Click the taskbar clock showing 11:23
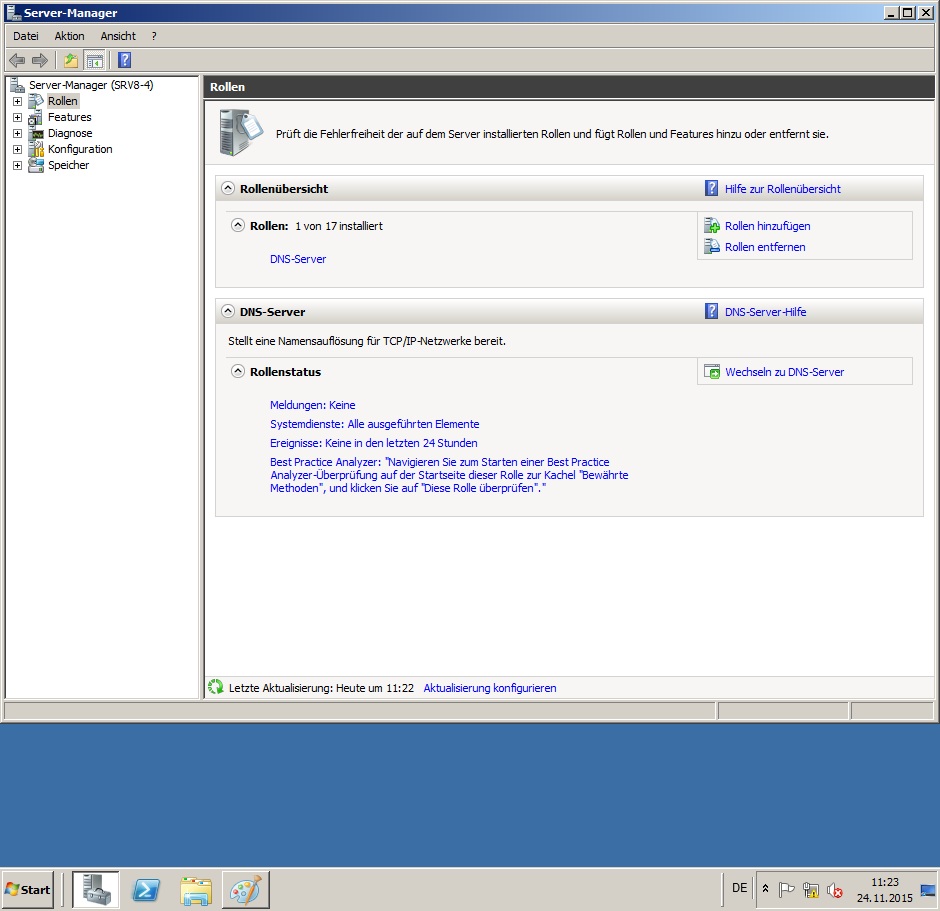 (884, 890)
